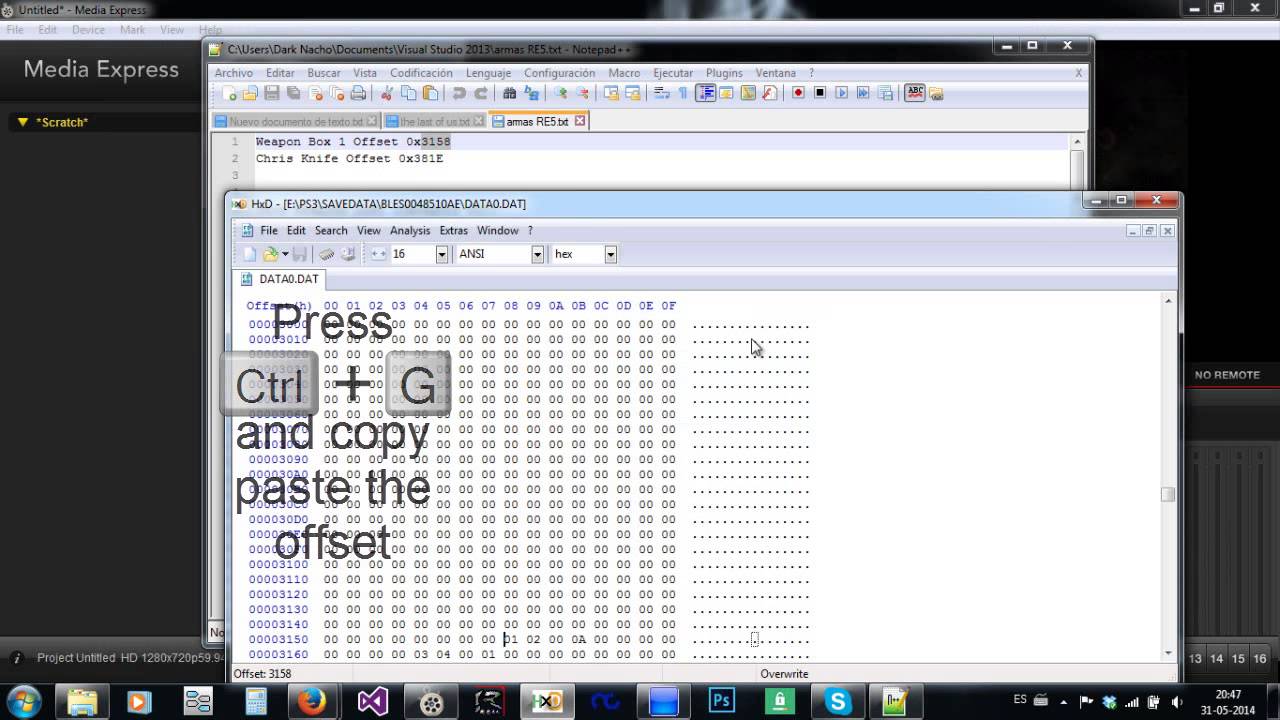Open the Windows calculator taskbar icon
Viewport: 1280px width, 720px height.
(x=256, y=701)
